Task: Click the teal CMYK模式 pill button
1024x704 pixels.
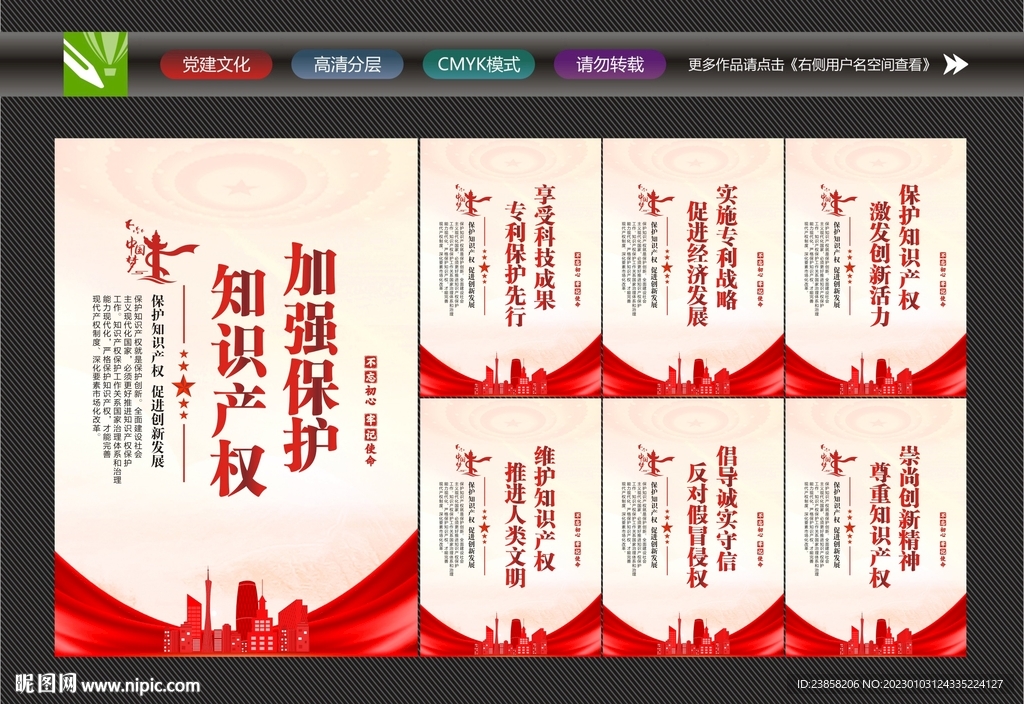Action: point(479,65)
